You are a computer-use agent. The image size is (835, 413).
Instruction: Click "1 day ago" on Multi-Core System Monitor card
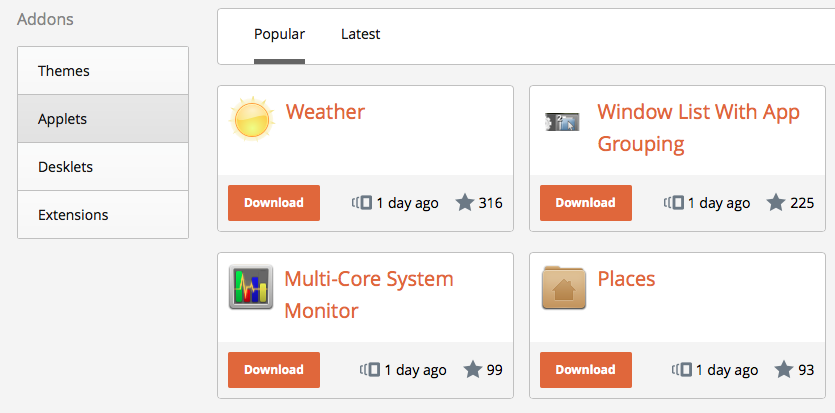tap(415, 369)
